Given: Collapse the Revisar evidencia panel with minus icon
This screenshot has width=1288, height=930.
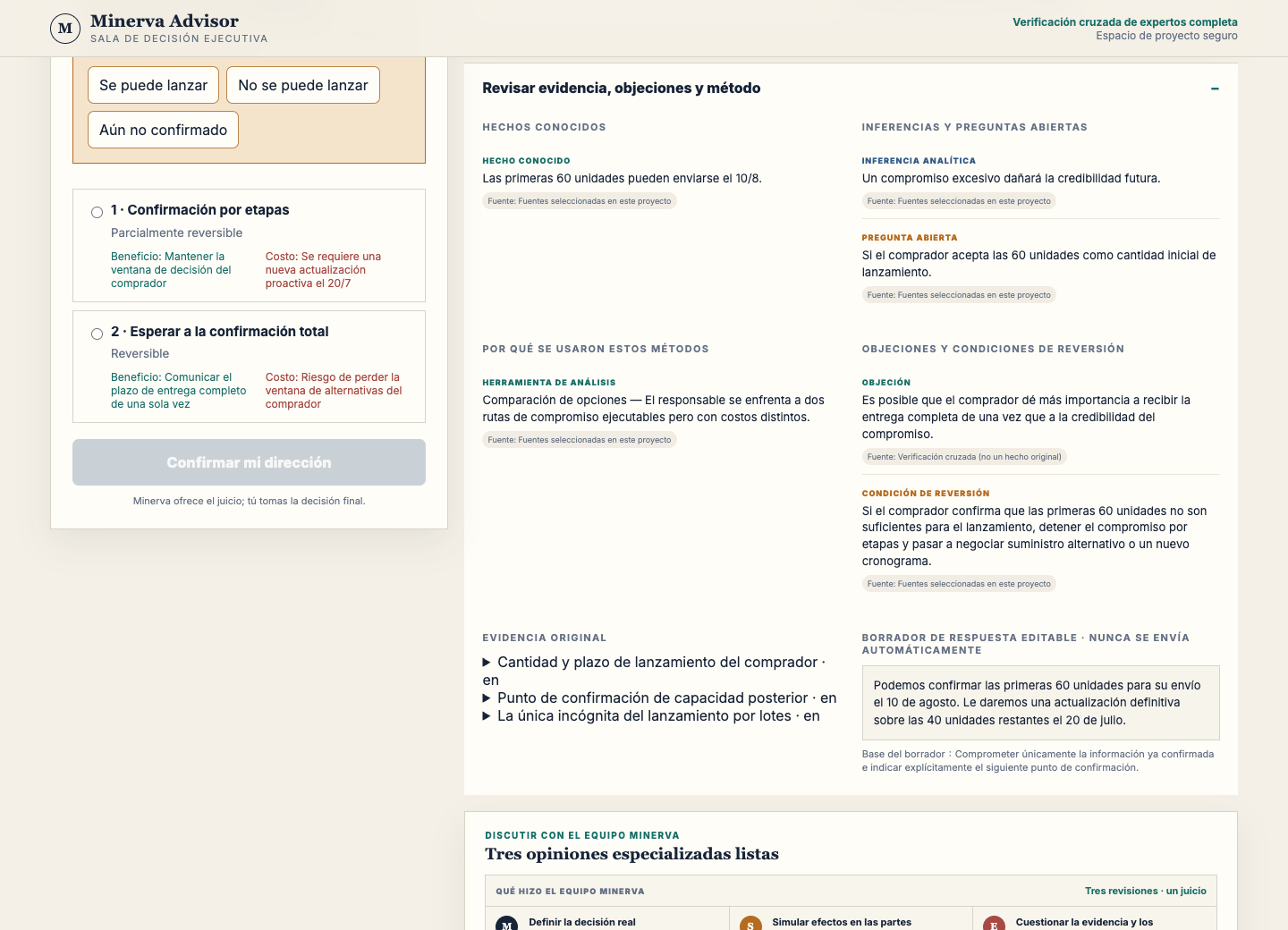Looking at the screenshot, I should pos(1215,89).
